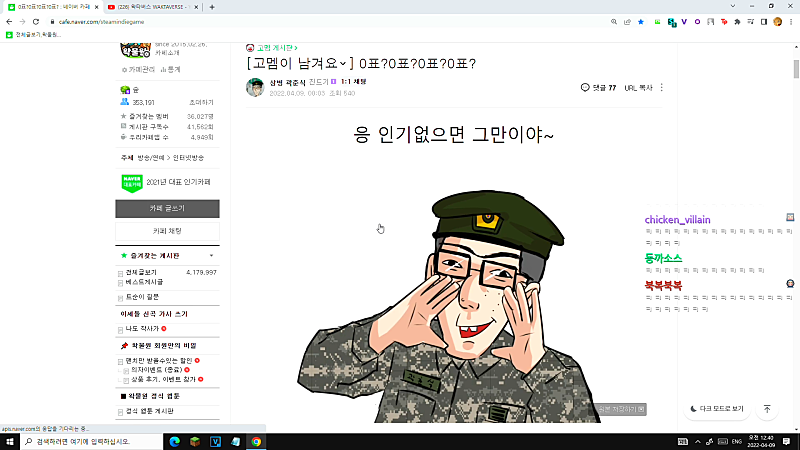Toggle dark mode view button

click(x=717, y=409)
